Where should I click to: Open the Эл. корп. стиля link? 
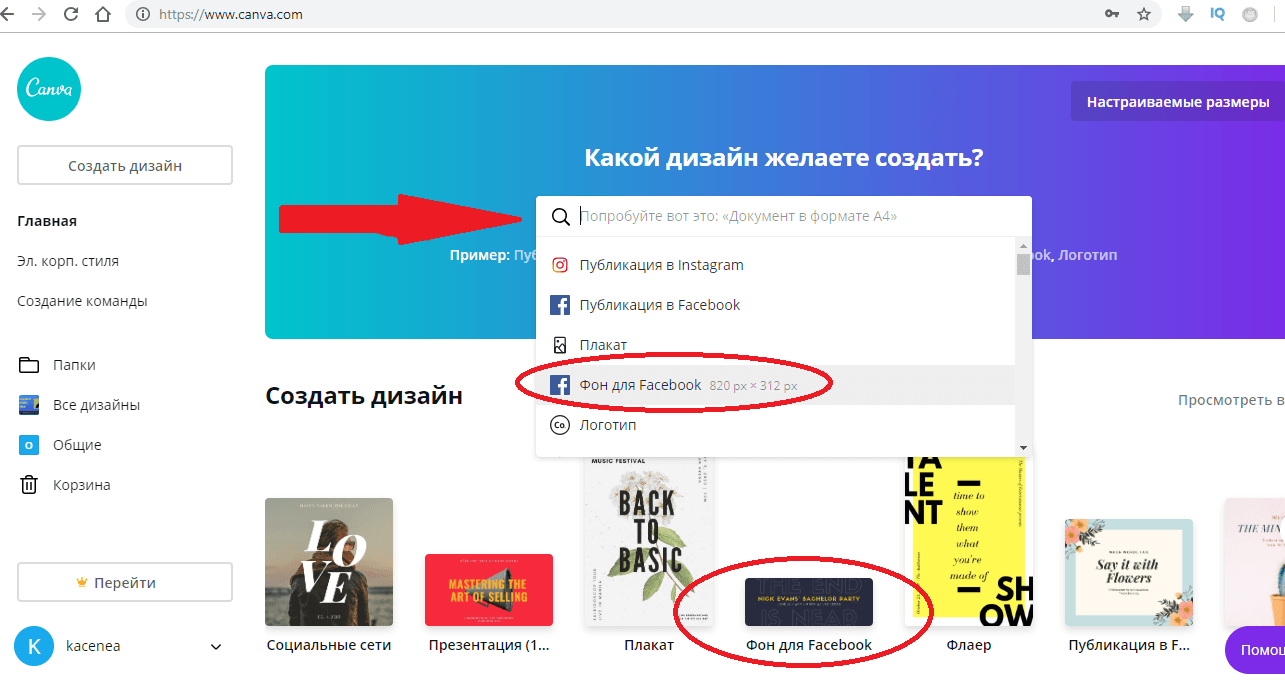[68, 261]
